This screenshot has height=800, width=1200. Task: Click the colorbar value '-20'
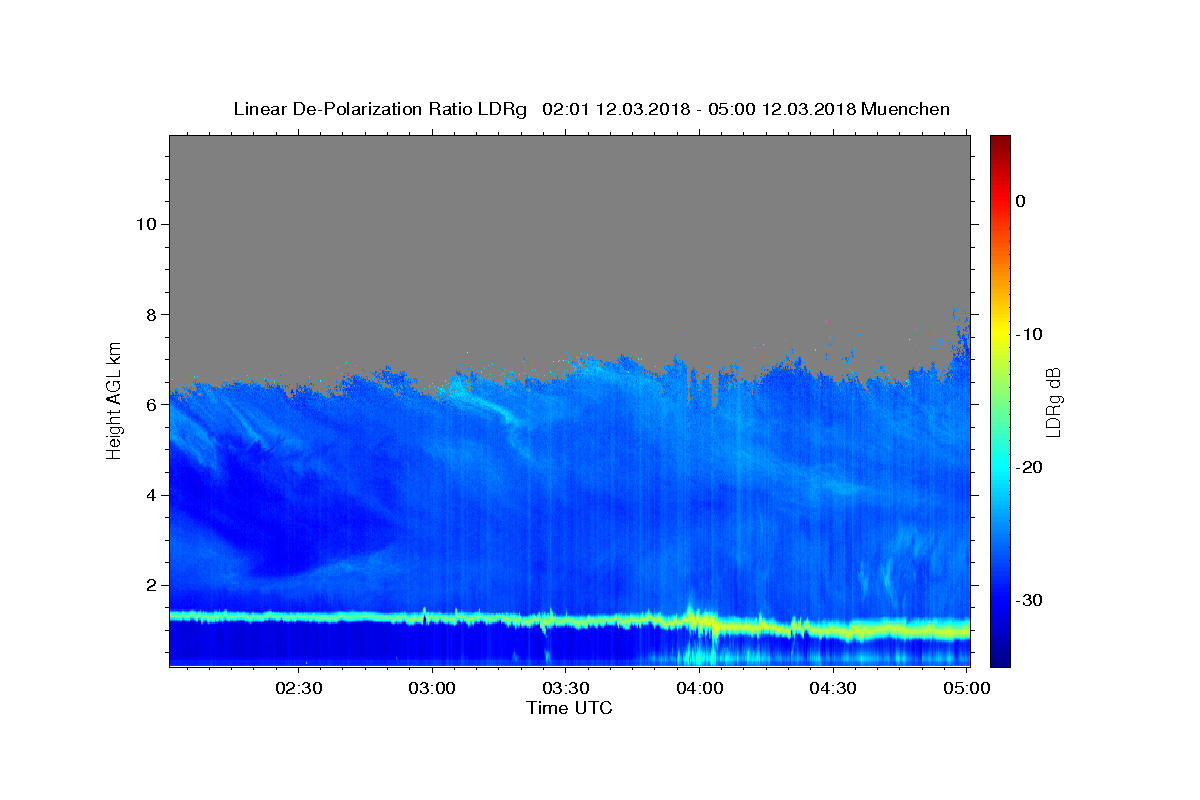coord(1030,467)
